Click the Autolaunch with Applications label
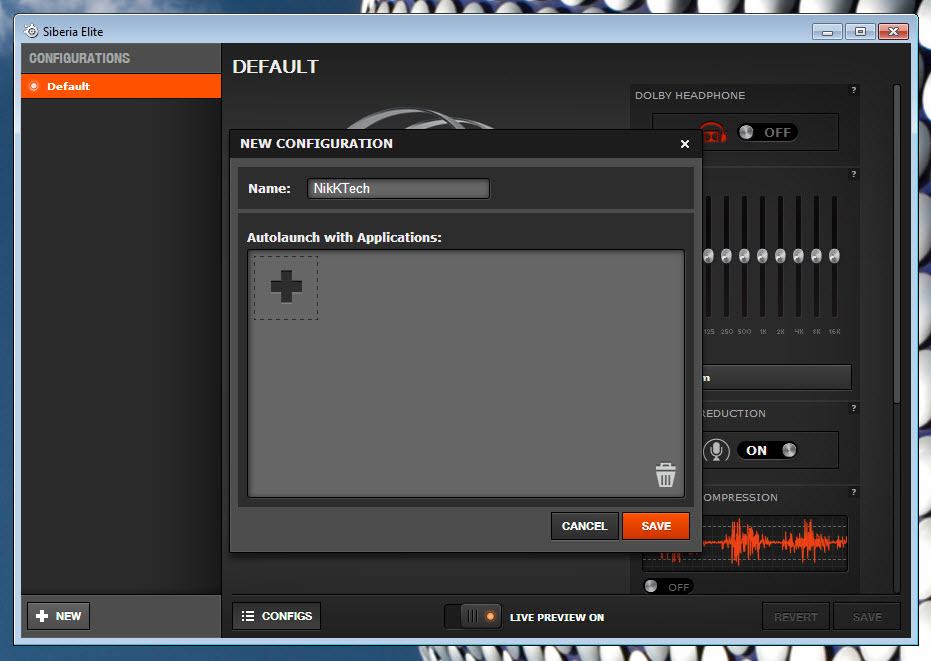Screen dimensions: 931x661 point(344,238)
